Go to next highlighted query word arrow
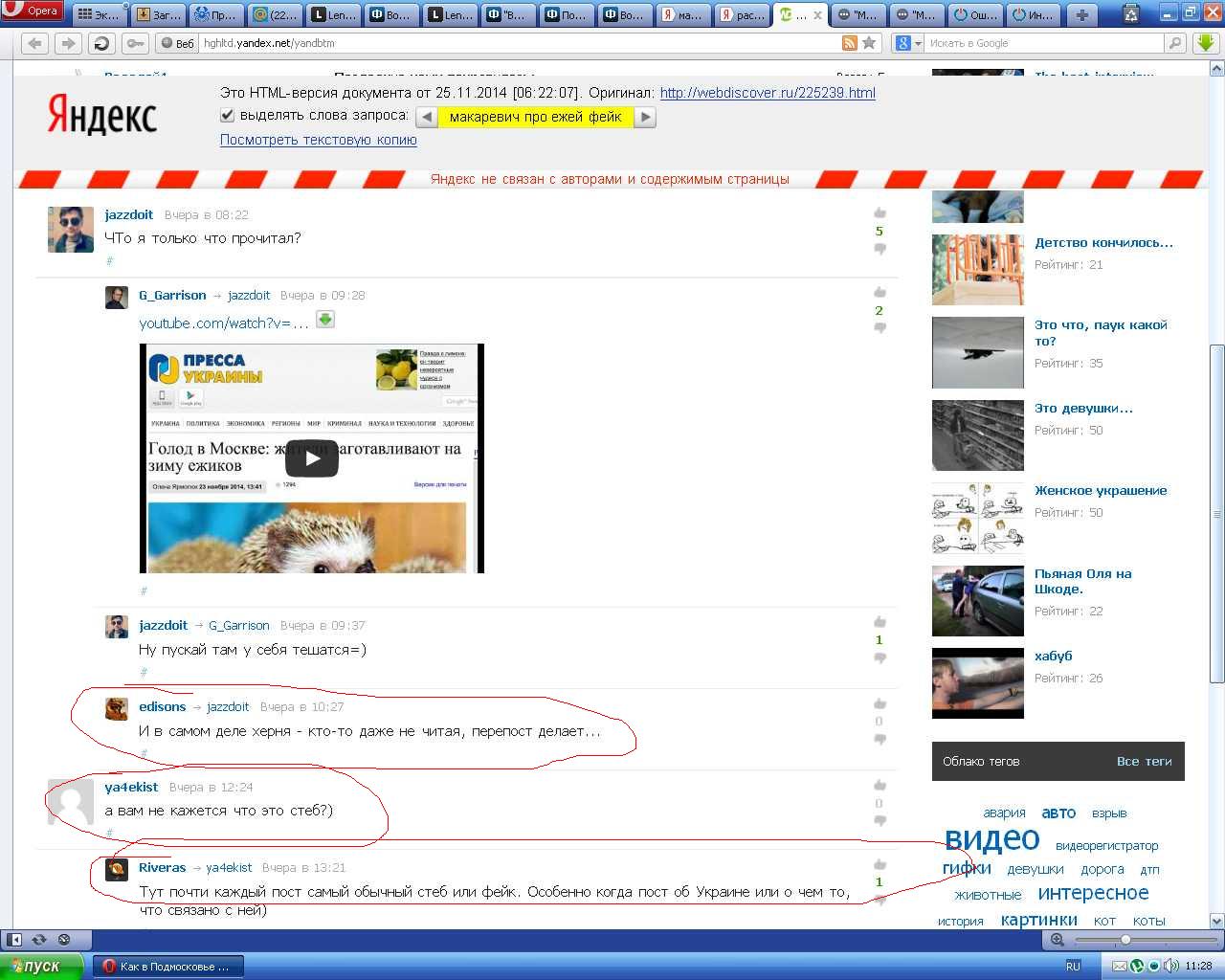 [x=646, y=117]
